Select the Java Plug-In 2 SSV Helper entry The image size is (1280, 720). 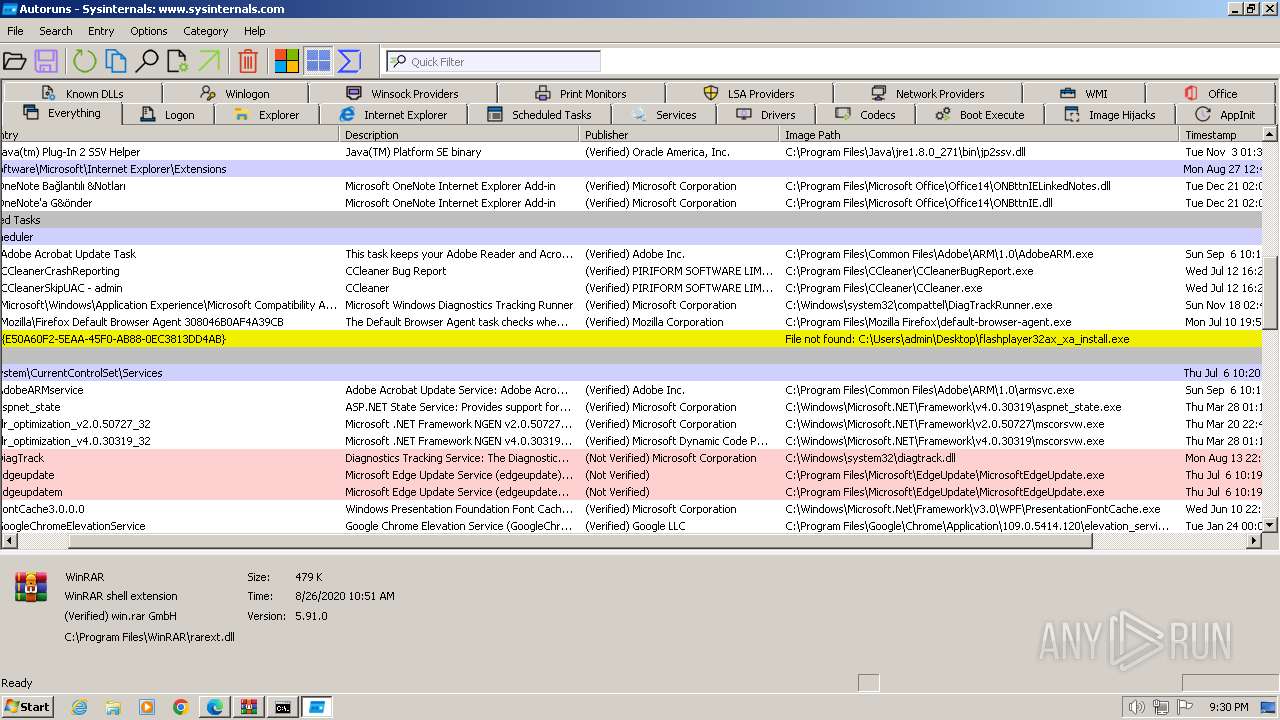pyautogui.click(x=631, y=152)
